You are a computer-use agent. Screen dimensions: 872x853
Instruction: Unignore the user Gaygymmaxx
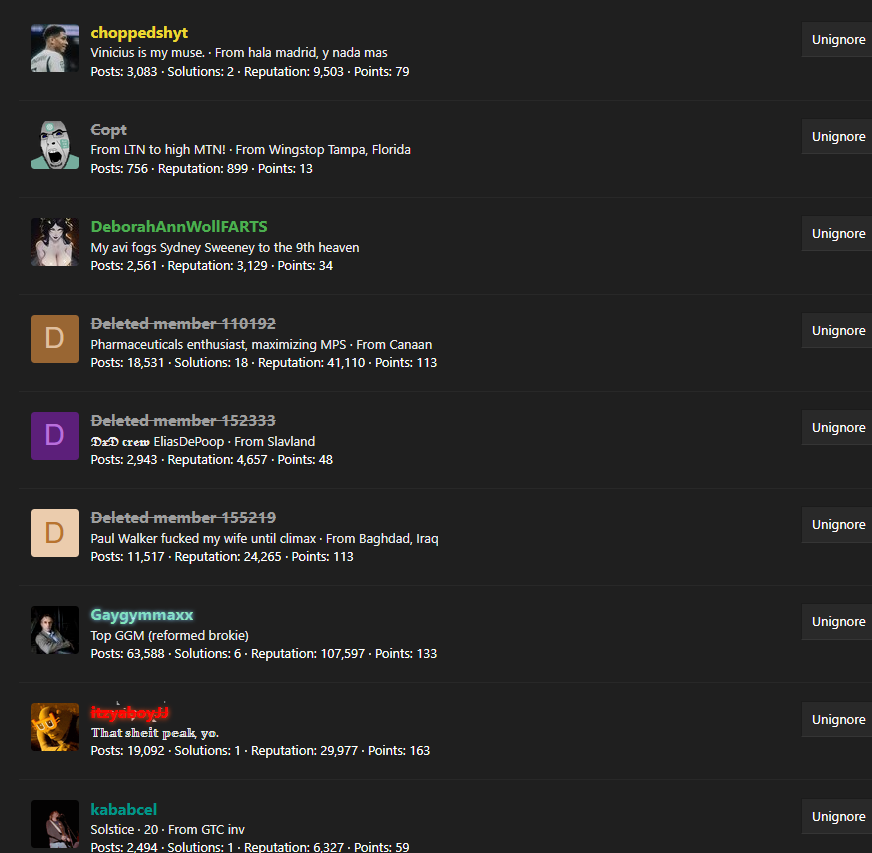tap(837, 622)
